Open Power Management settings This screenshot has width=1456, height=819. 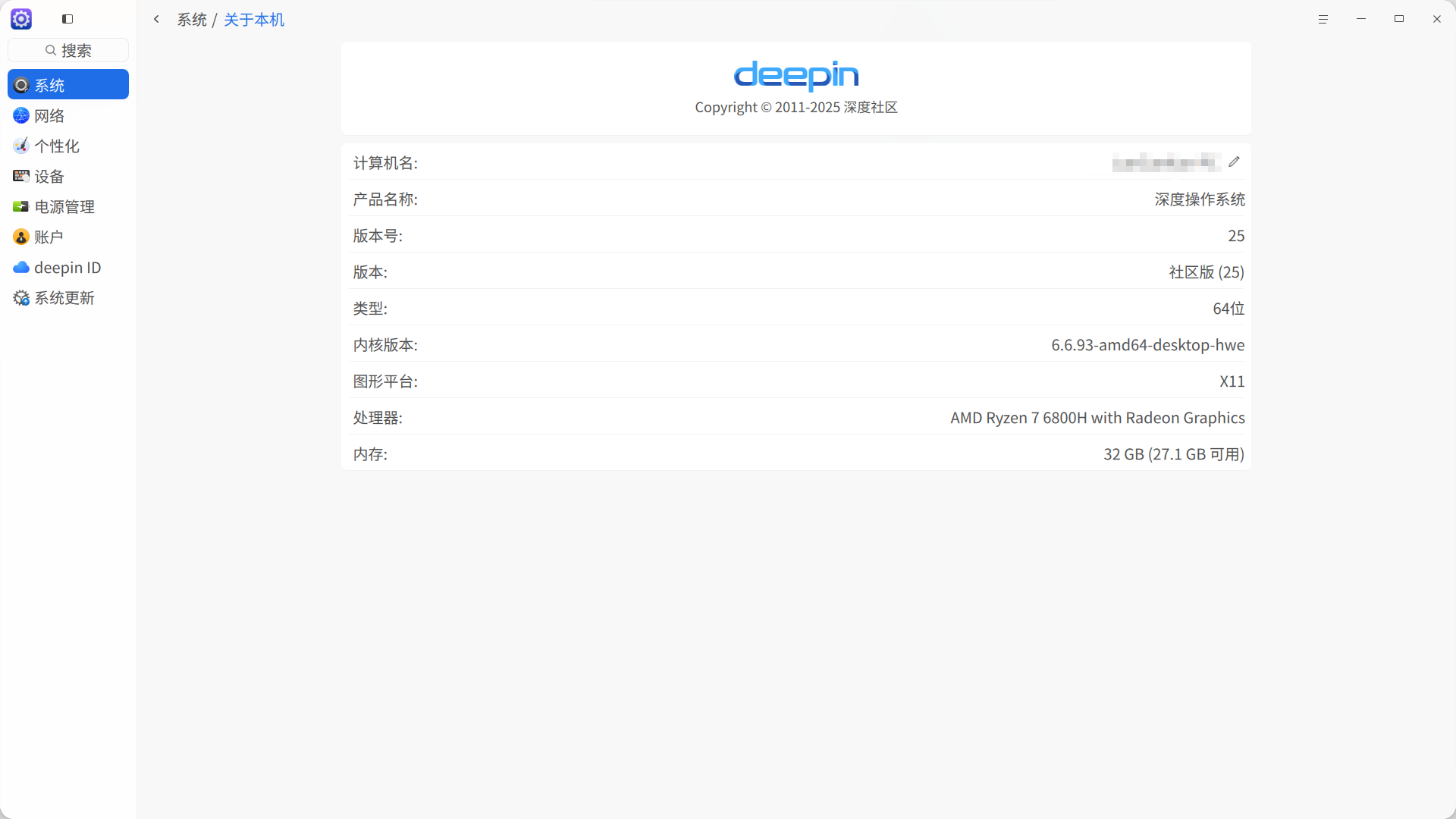(x=64, y=206)
